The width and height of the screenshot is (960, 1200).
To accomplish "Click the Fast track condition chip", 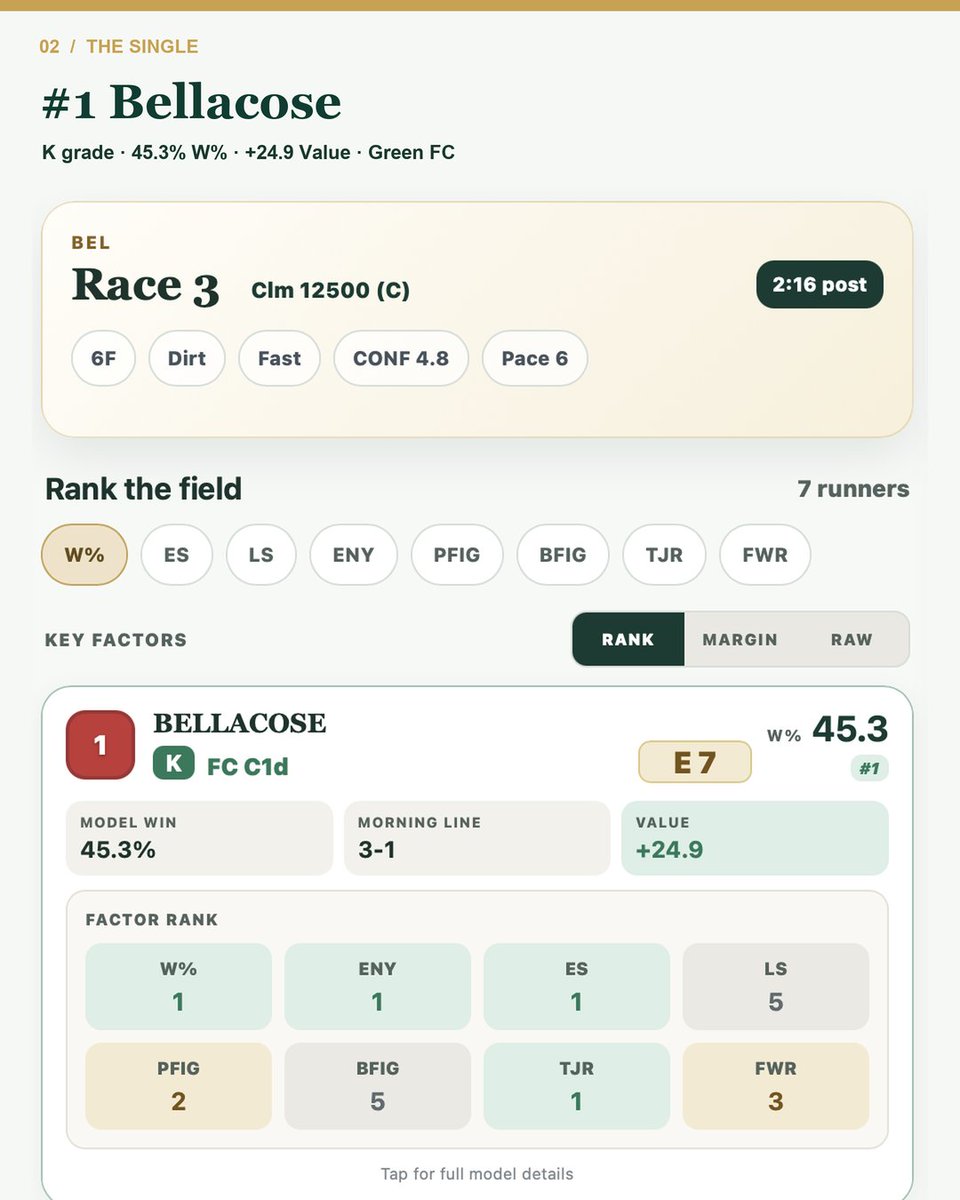I will click(x=279, y=358).
